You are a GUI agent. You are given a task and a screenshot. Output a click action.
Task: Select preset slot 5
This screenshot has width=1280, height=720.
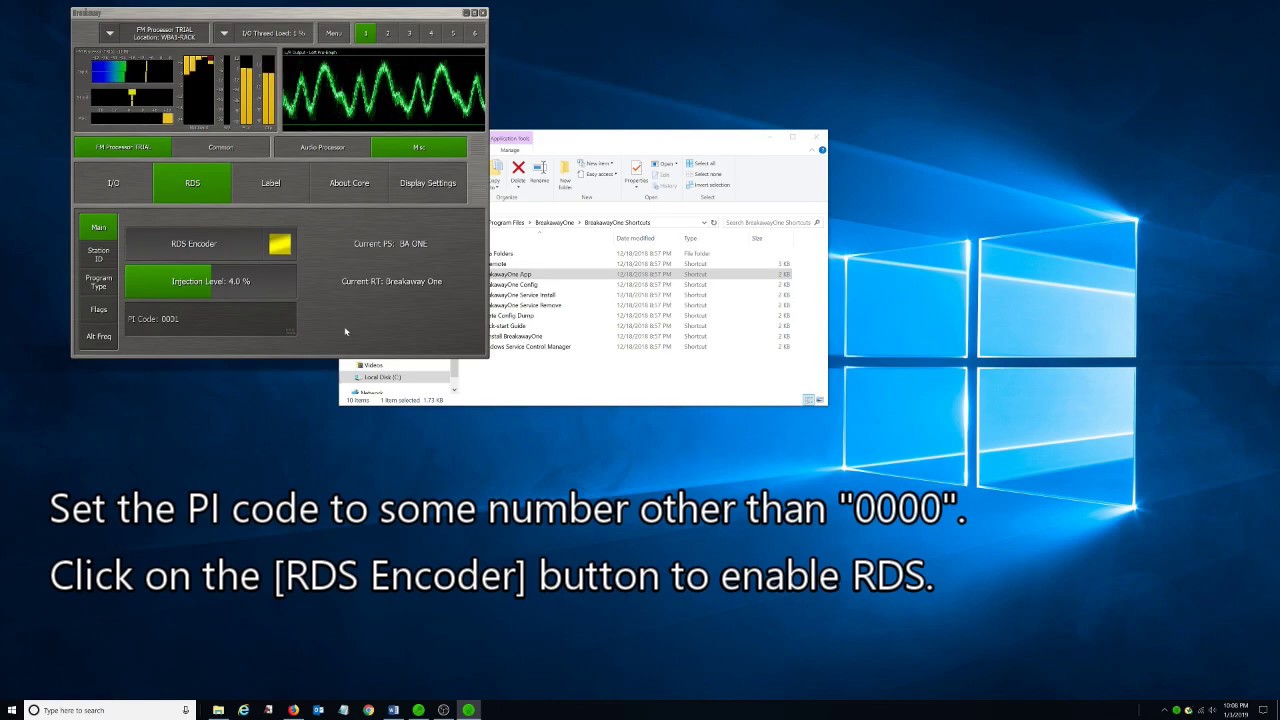453,33
